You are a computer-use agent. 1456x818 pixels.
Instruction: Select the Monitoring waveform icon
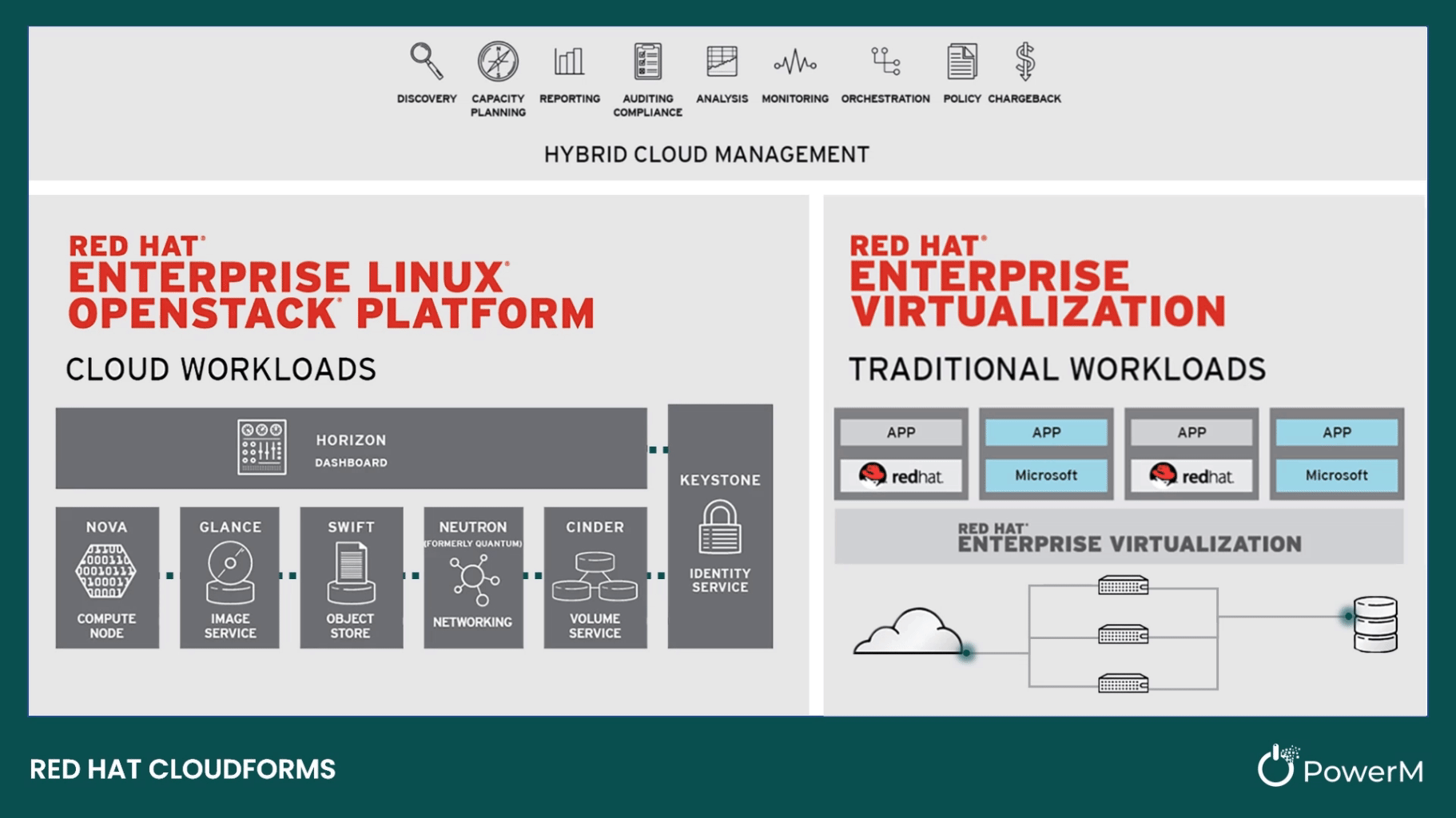794,62
